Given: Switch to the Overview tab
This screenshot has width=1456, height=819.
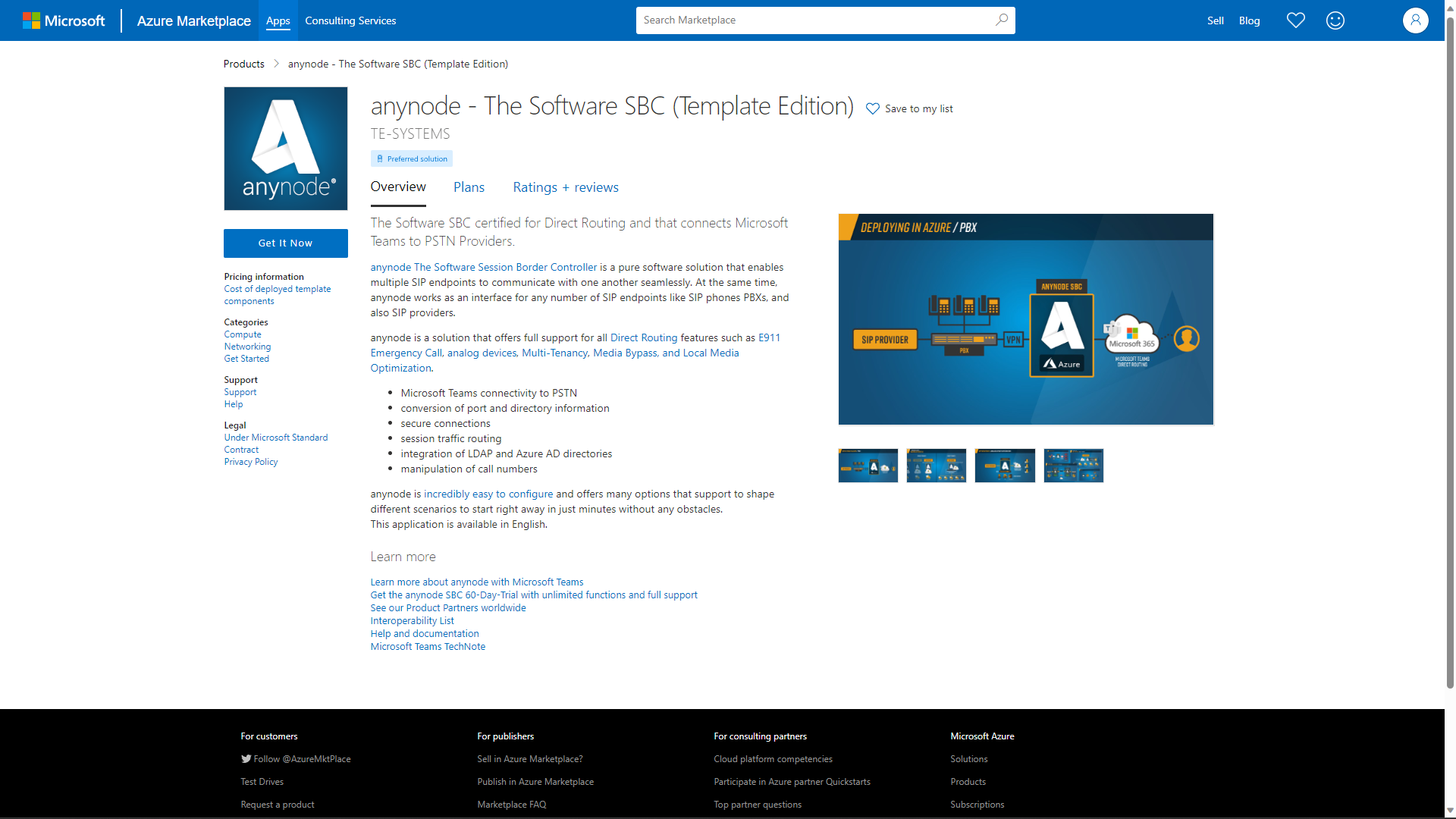Looking at the screenshot, I should 398,187.
